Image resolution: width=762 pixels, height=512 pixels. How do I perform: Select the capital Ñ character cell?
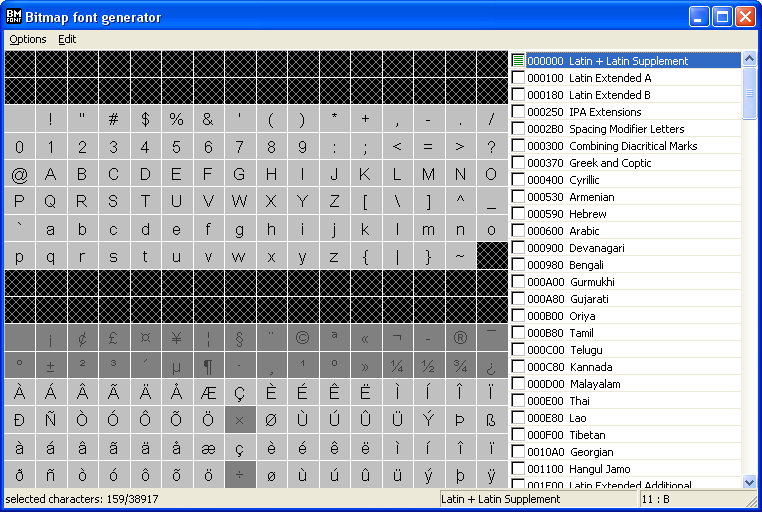point(51,420)
